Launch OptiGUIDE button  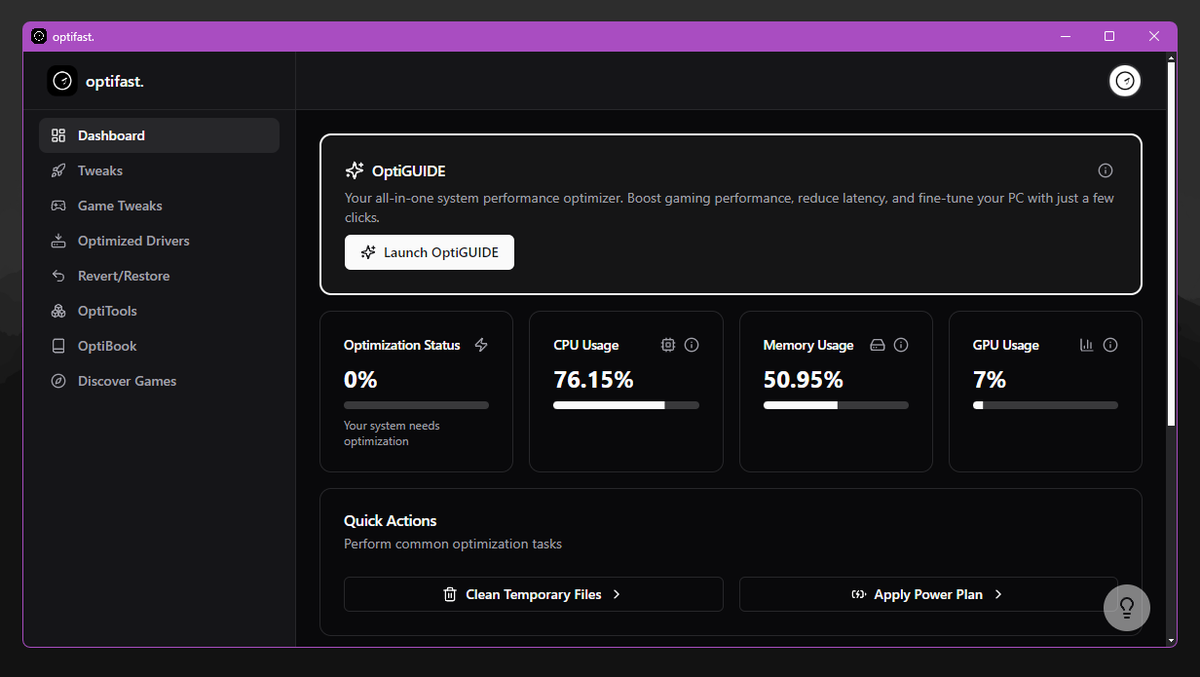[429, 253]
